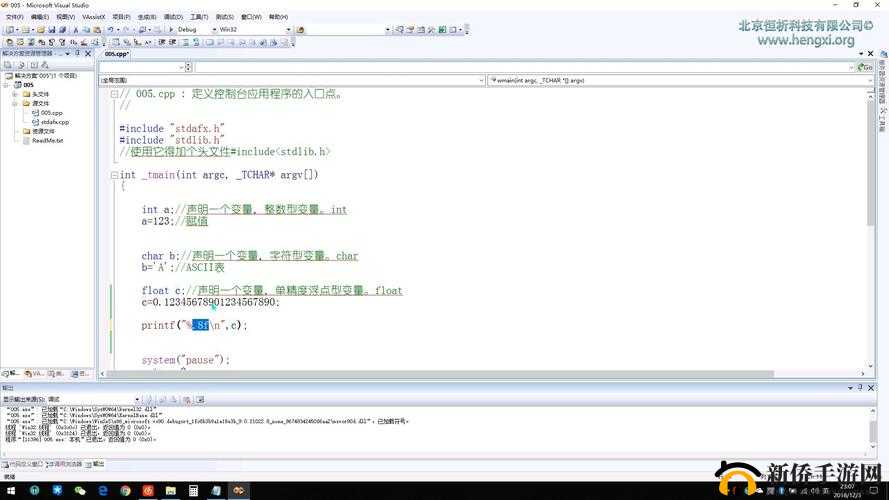Open the Debug configuration dropdown
Screen dimensions: 889x500
point(215,30)
